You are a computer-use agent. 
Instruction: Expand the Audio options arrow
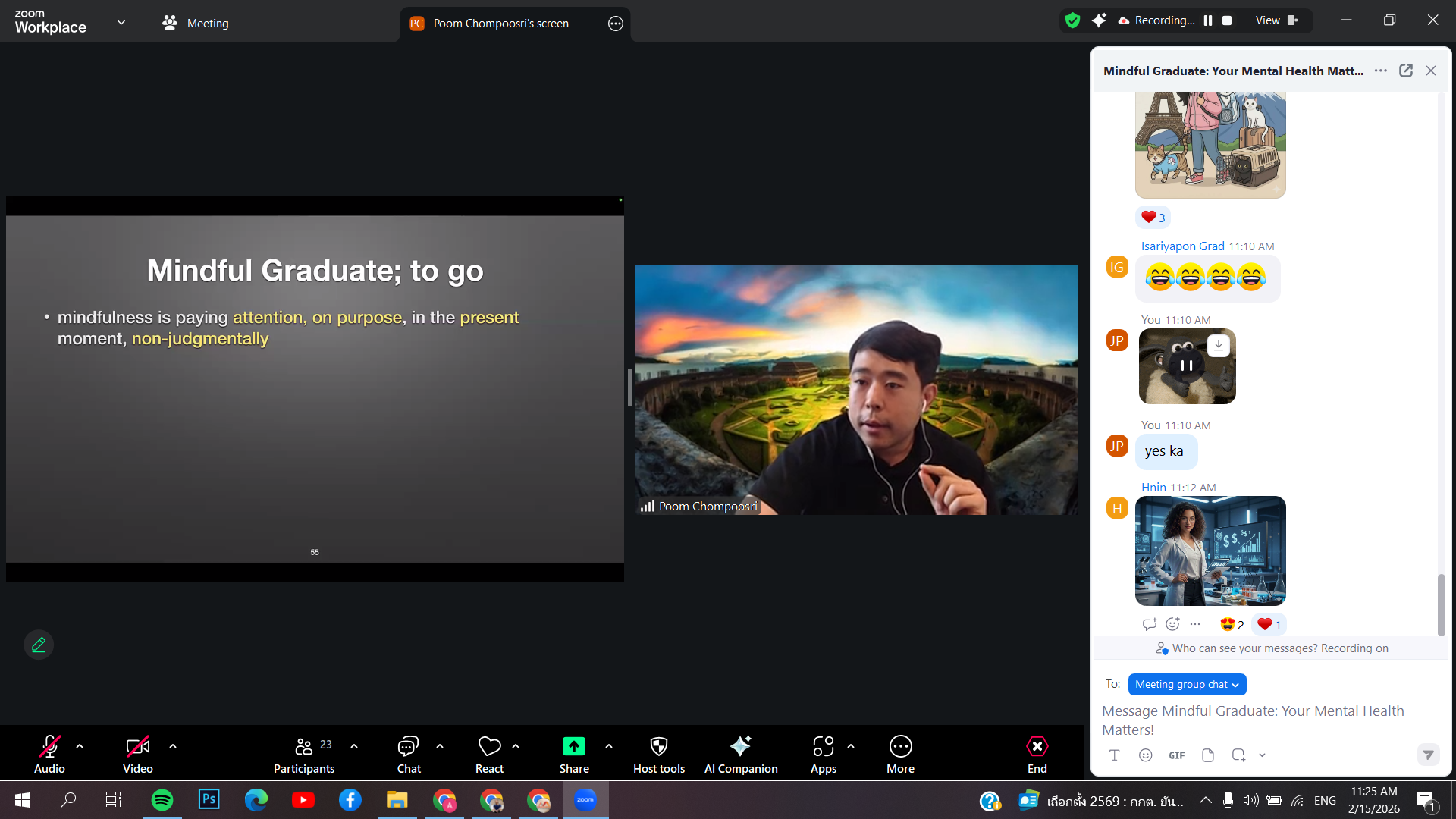tap(80, 746)
